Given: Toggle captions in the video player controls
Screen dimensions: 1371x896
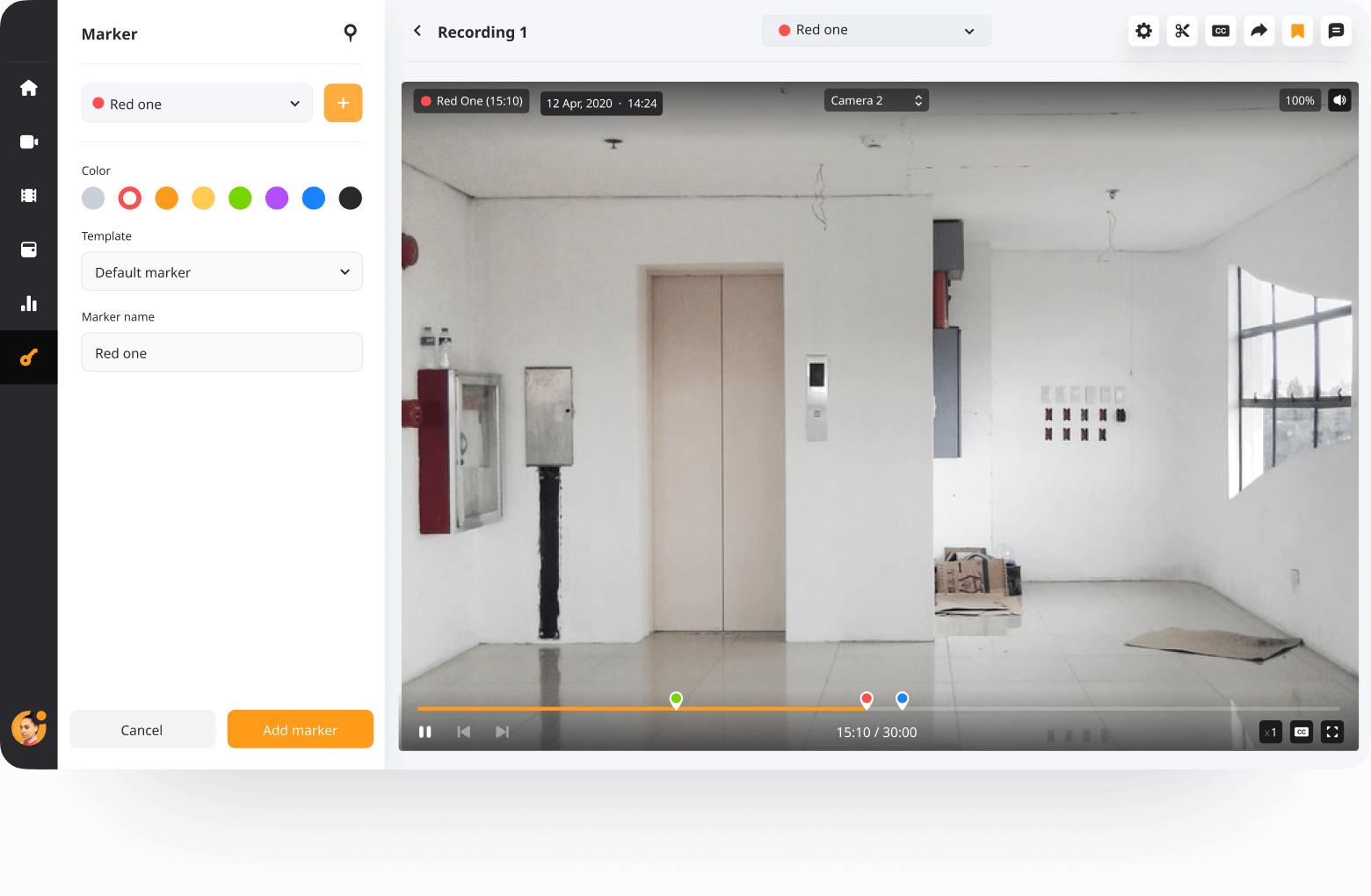Looking at the screenshot, I should click(1302, 732).
